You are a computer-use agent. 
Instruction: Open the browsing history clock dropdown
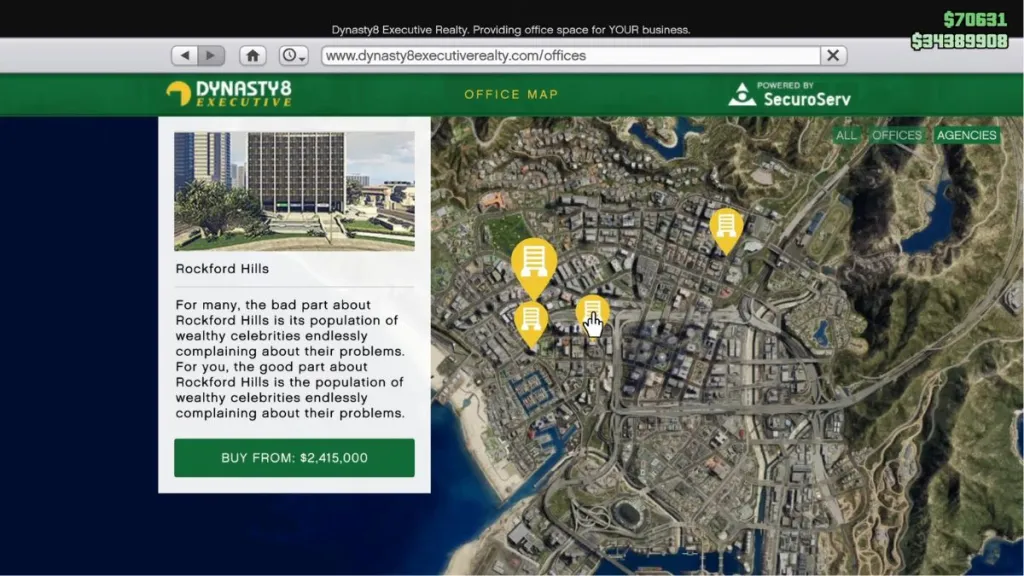(x=293, y=56)
